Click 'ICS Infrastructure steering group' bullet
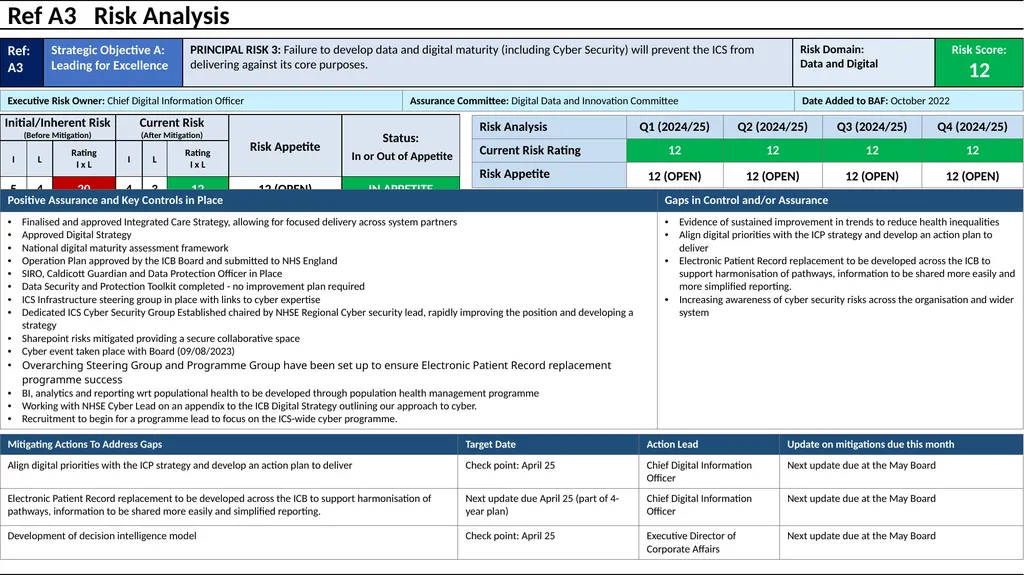1024x575 pixels. click(170, 299)
